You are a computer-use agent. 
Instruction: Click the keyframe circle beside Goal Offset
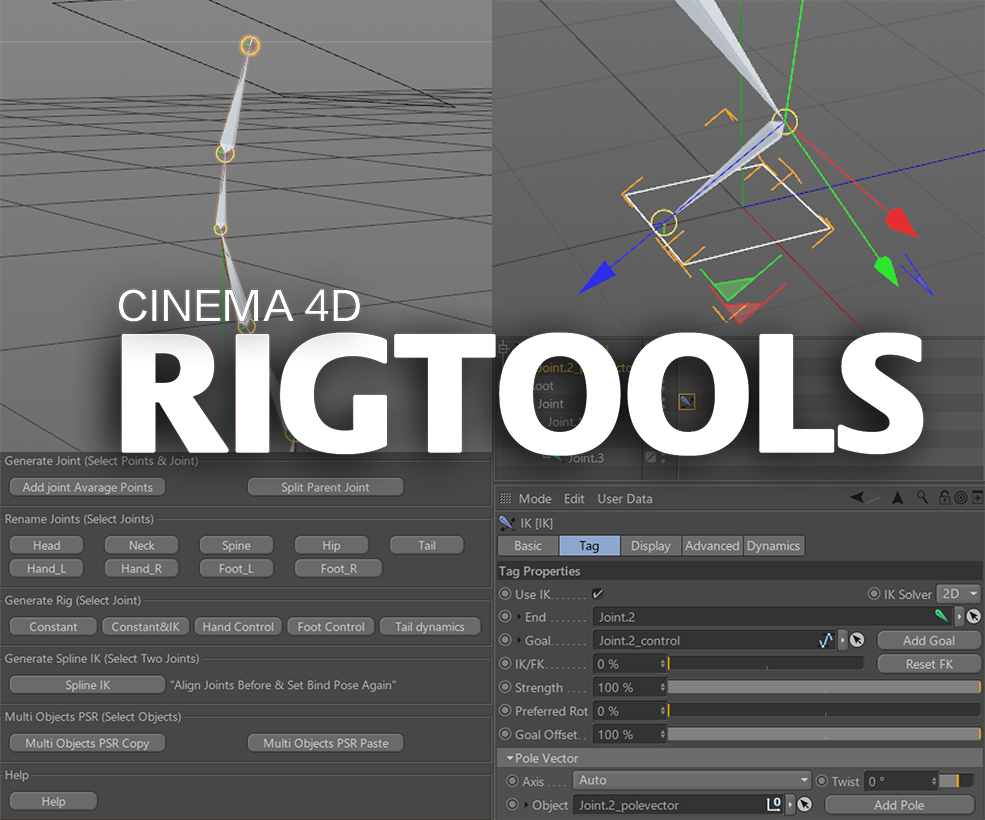[x=503, y=734]
